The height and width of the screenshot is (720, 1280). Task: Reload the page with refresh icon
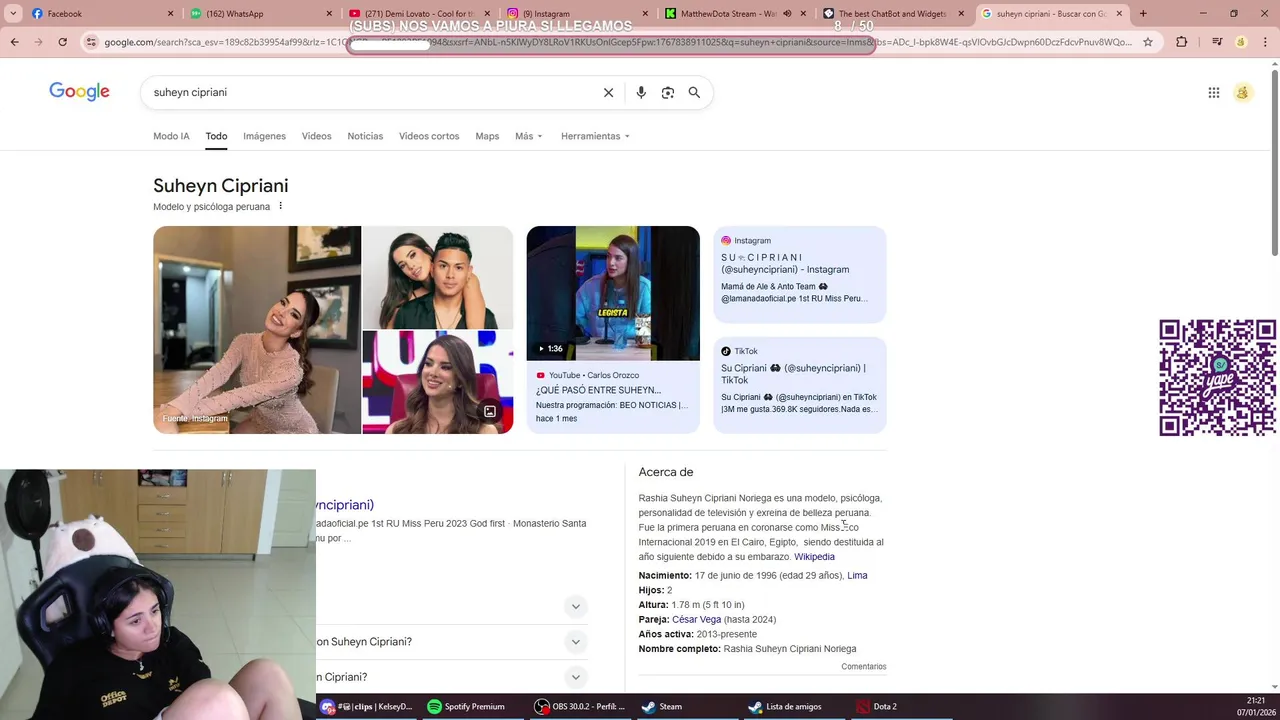click(x=62, y=42)
